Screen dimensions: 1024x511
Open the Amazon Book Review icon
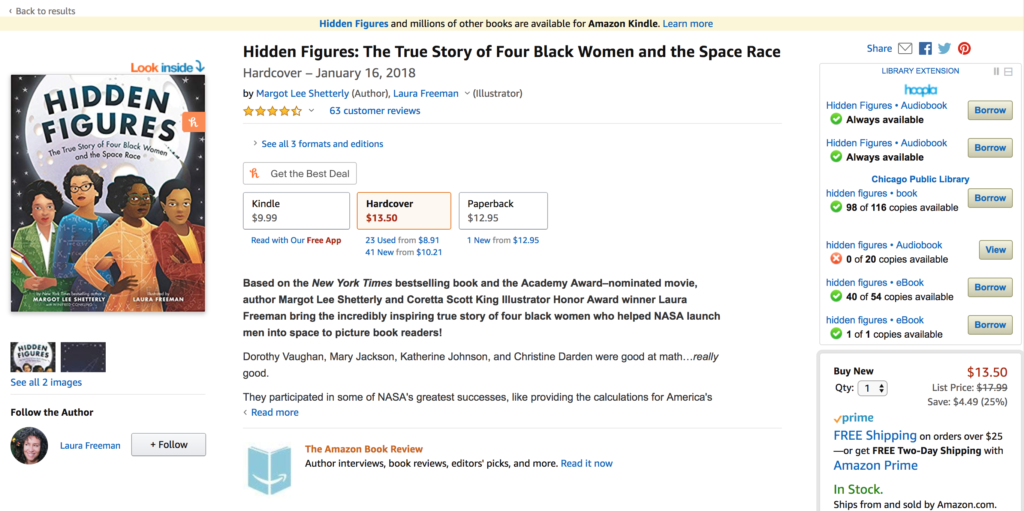[x=269, y=470]
